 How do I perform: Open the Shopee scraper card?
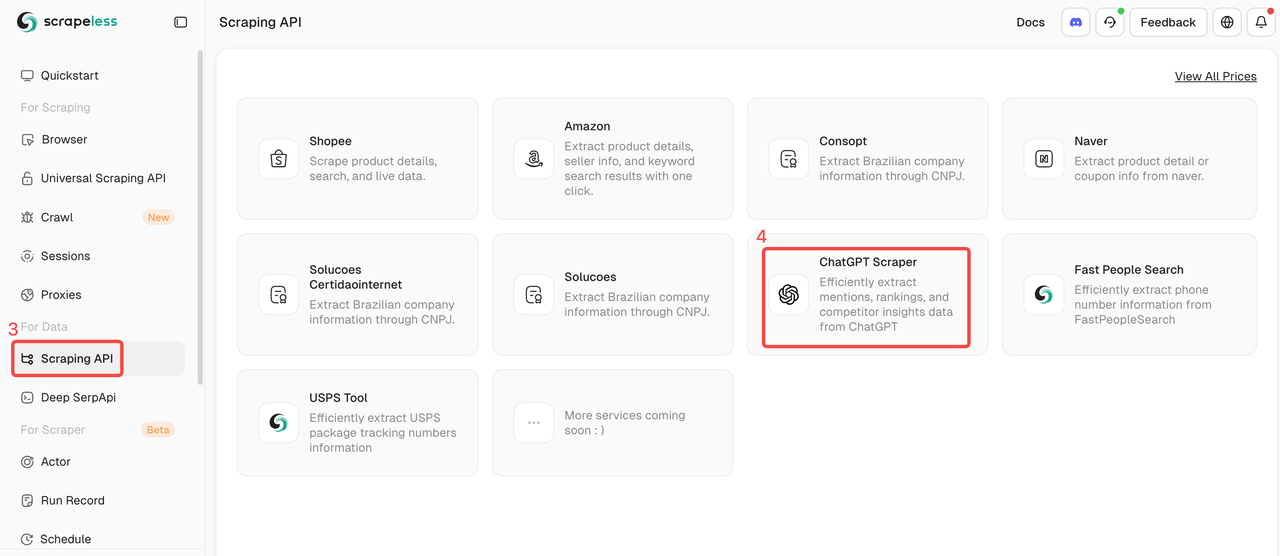357,159
